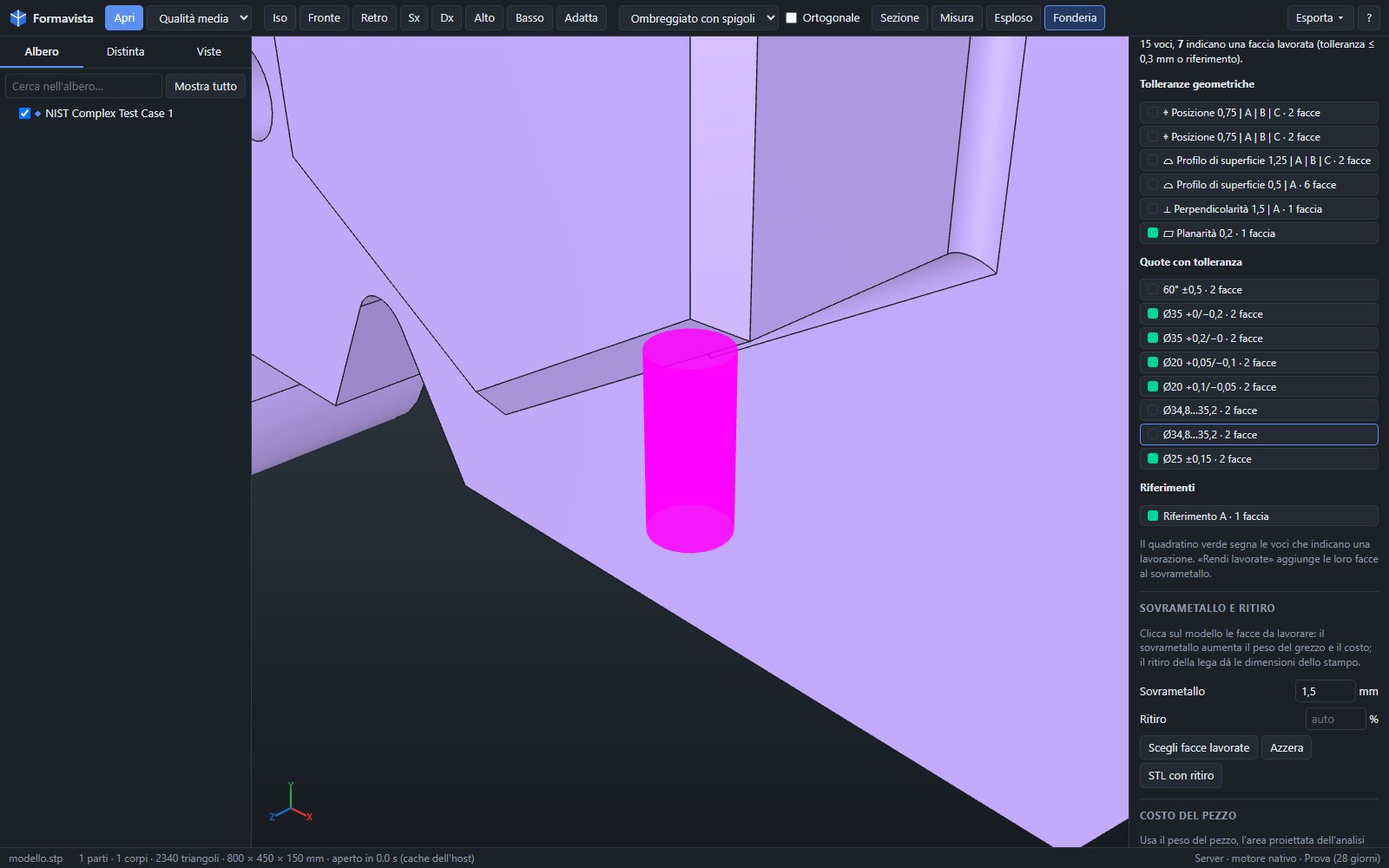Select the Riferimento A datum row

point(1259,516)
